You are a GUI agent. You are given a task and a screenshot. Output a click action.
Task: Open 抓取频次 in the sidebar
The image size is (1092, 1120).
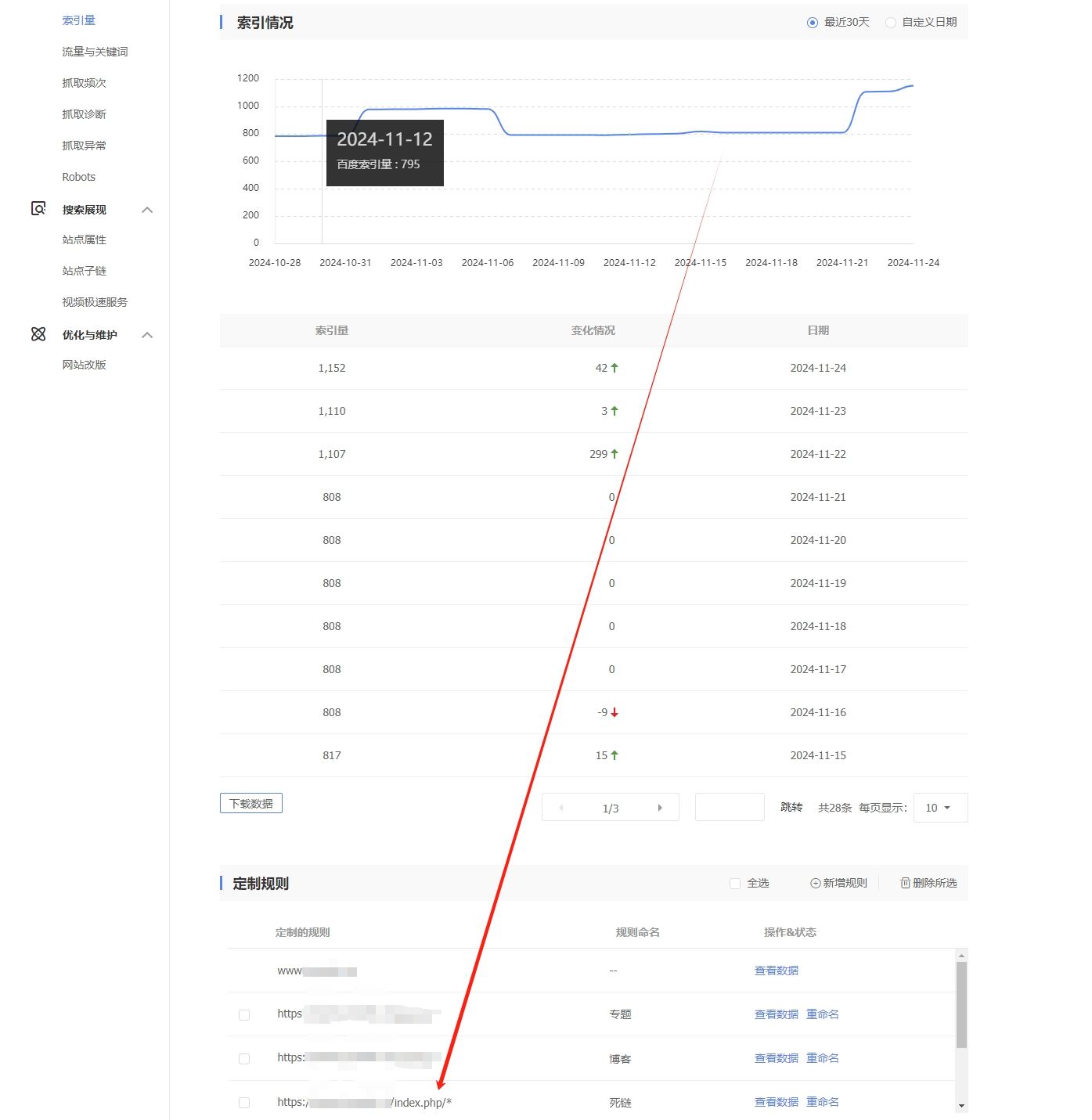pyautogui.click(x=84, y=83)
